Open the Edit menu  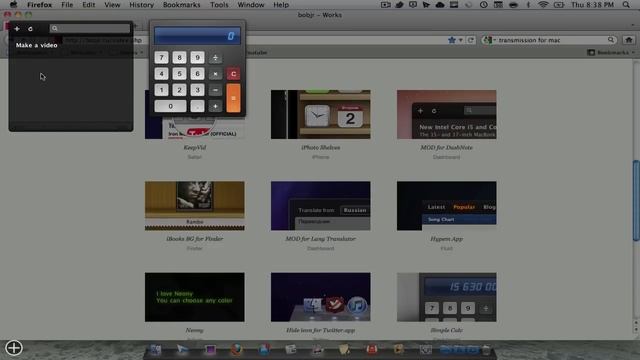point(89,5)
